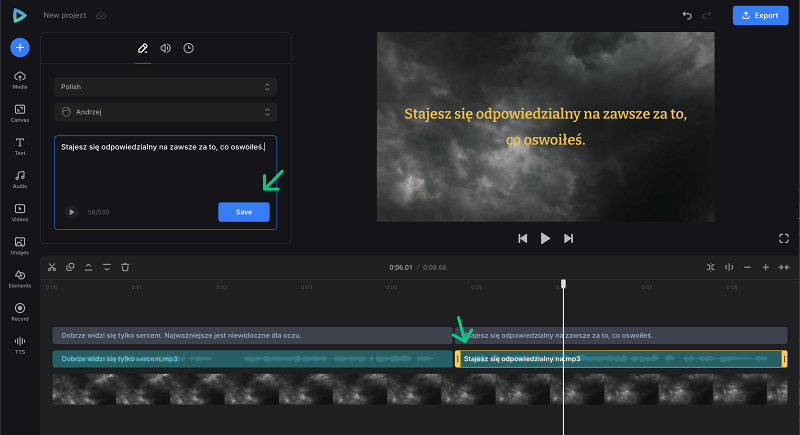This screenshot has width=800, height=435.
Task: Preview the voice with small play button
Action: tap(71, 212)
